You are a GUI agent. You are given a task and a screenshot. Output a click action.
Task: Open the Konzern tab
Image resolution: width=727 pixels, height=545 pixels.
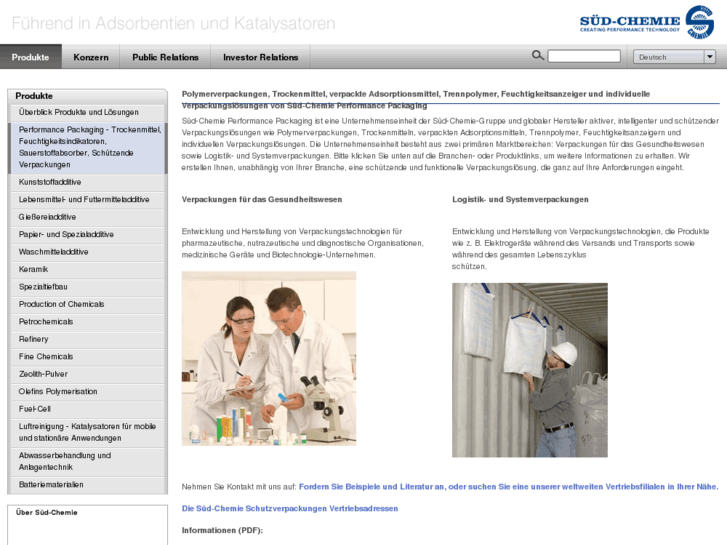click(91, 57)
